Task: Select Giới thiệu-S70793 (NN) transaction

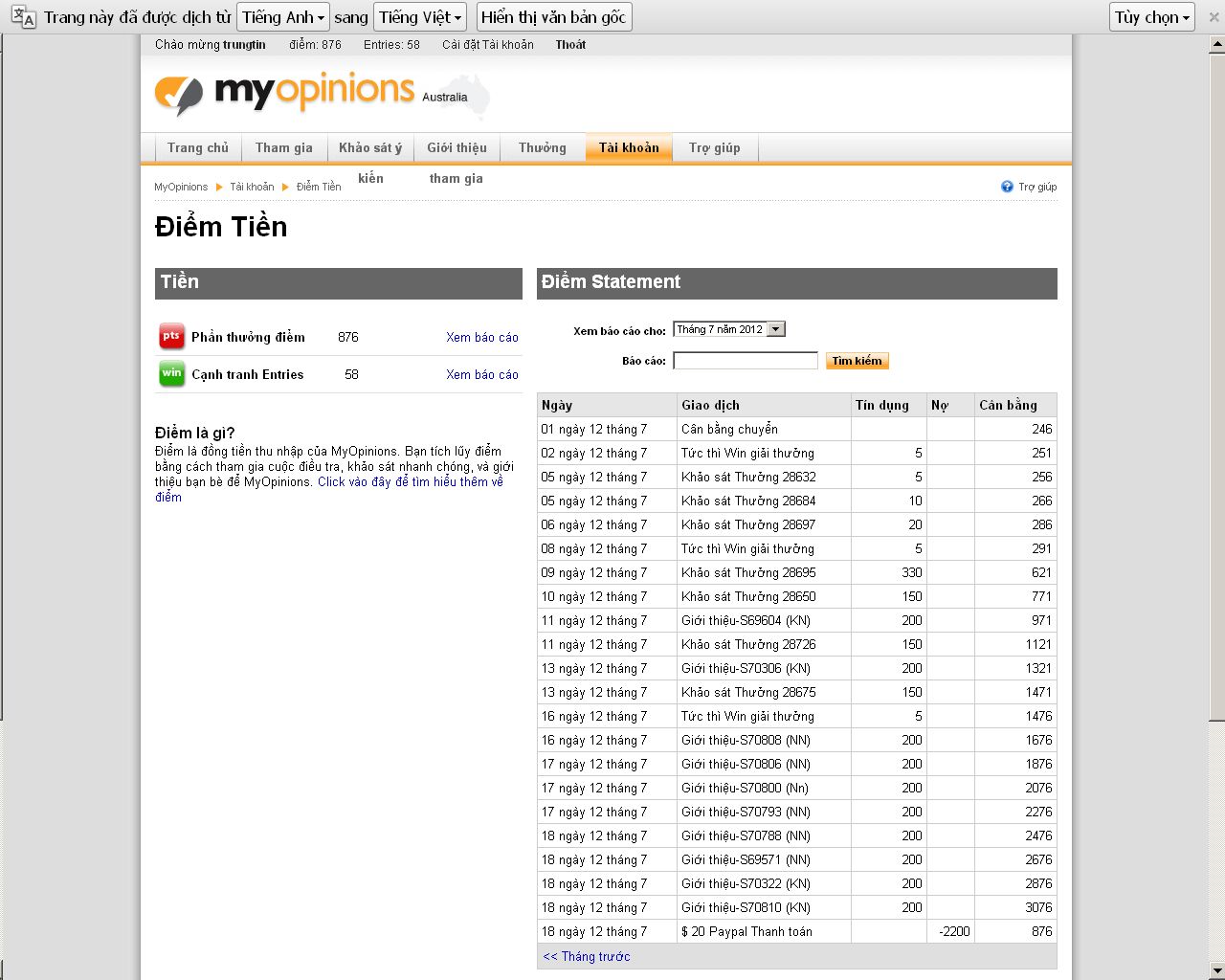Action: click(797, 812)
